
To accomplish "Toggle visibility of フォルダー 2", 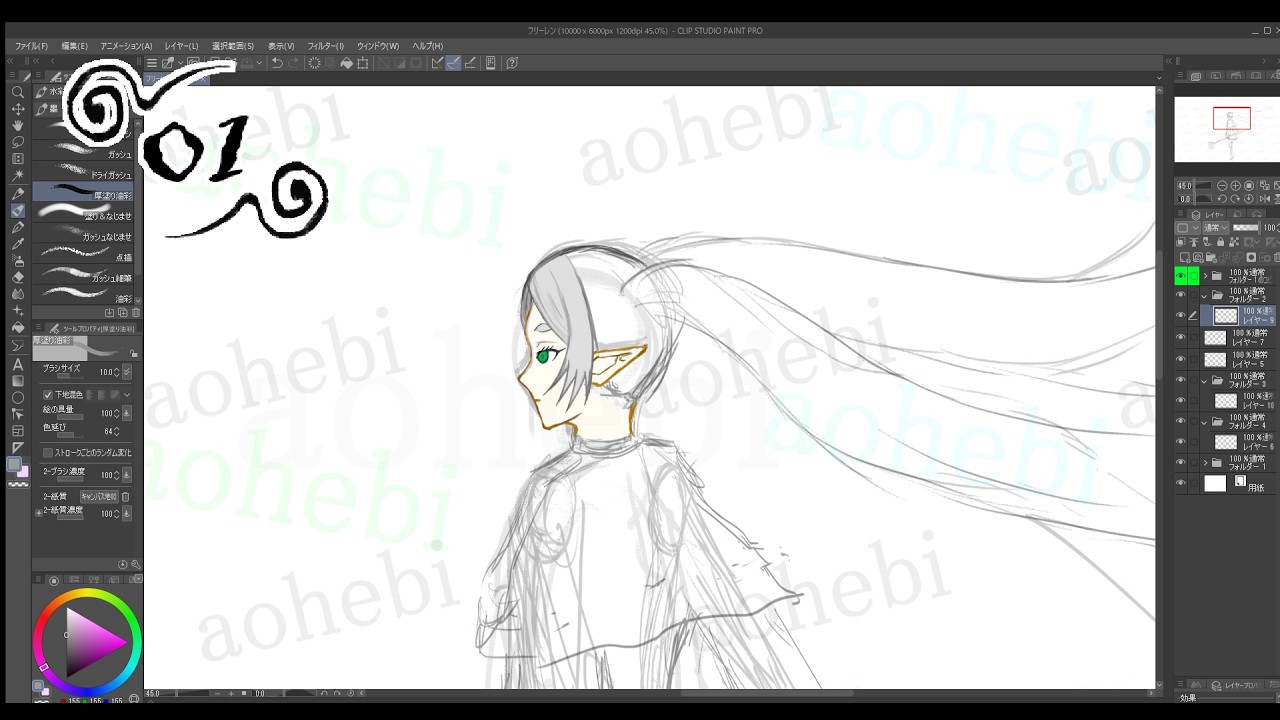I will click(x=1181, y=295).
